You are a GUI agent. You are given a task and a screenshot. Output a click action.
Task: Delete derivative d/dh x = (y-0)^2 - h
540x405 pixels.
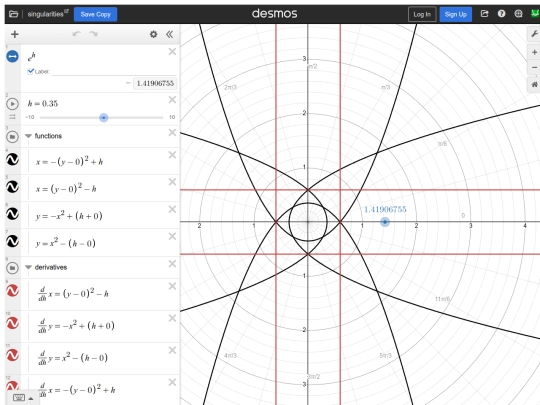click(x=172, y=287)
